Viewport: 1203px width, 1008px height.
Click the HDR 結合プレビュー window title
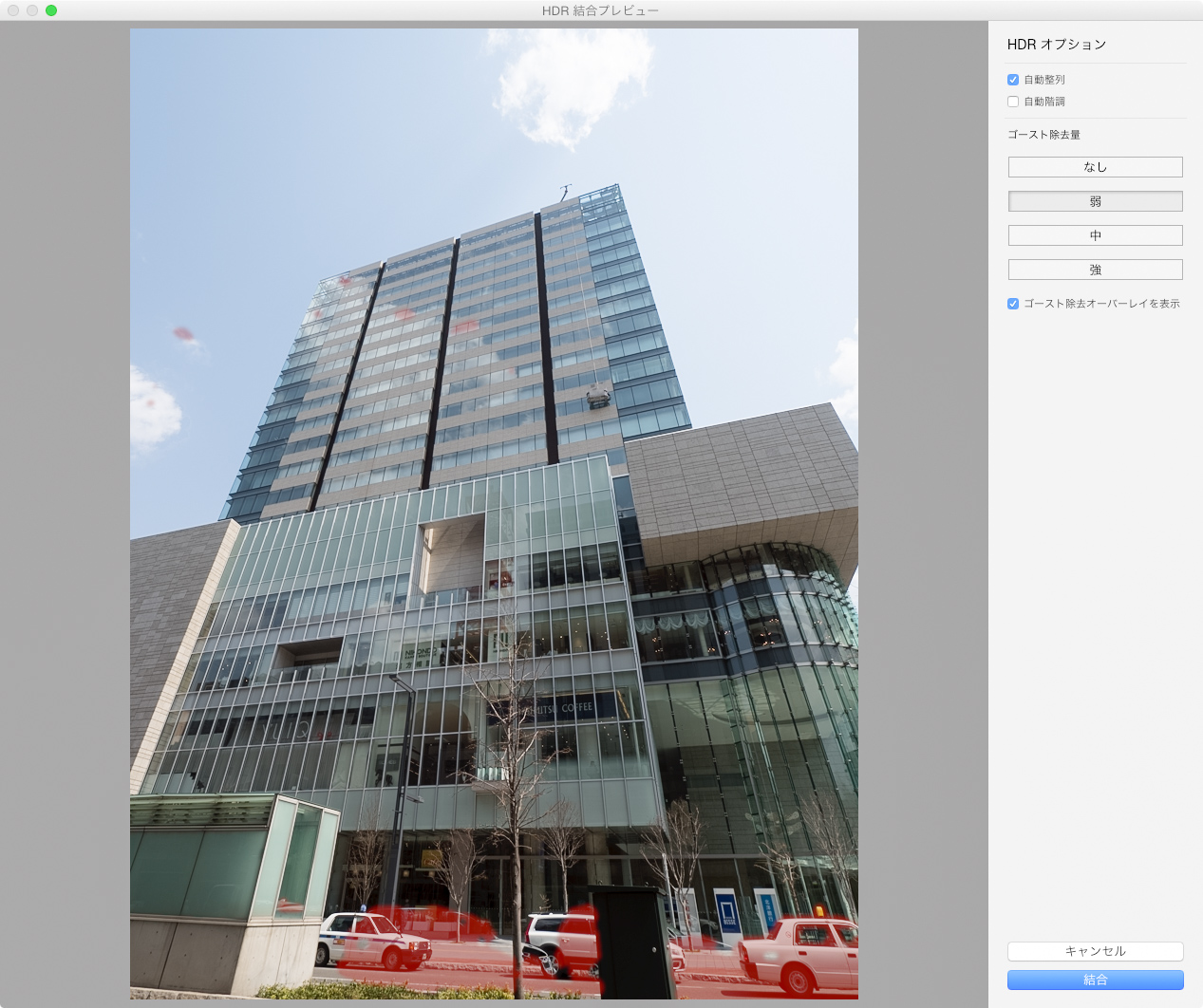pos(600,10)
